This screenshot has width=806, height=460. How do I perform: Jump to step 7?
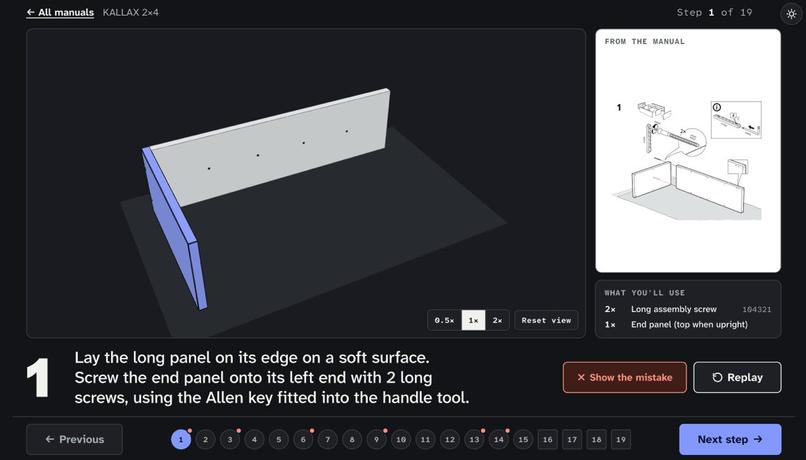coord(327,439)
